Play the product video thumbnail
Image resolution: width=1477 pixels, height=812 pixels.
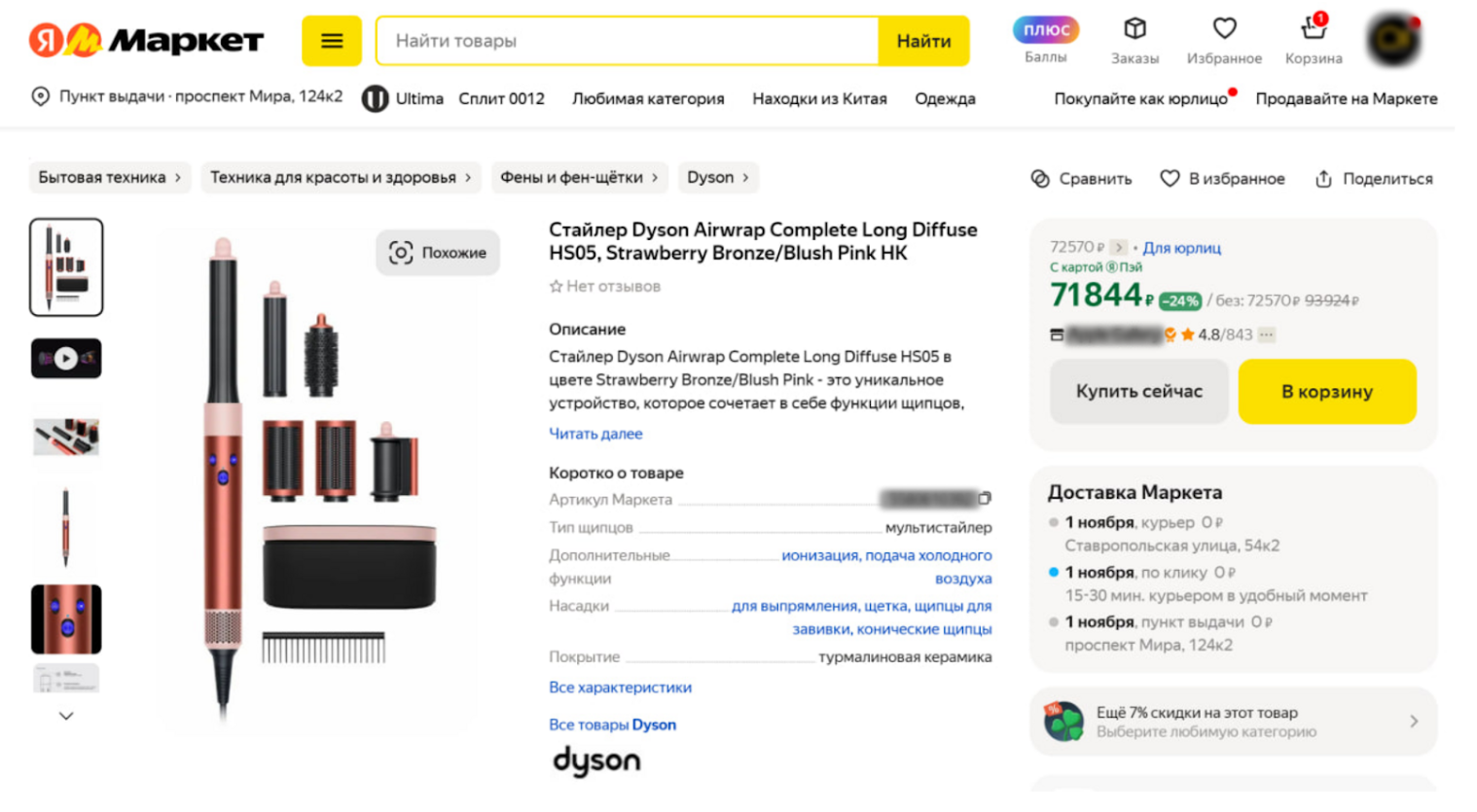point(66,358)
